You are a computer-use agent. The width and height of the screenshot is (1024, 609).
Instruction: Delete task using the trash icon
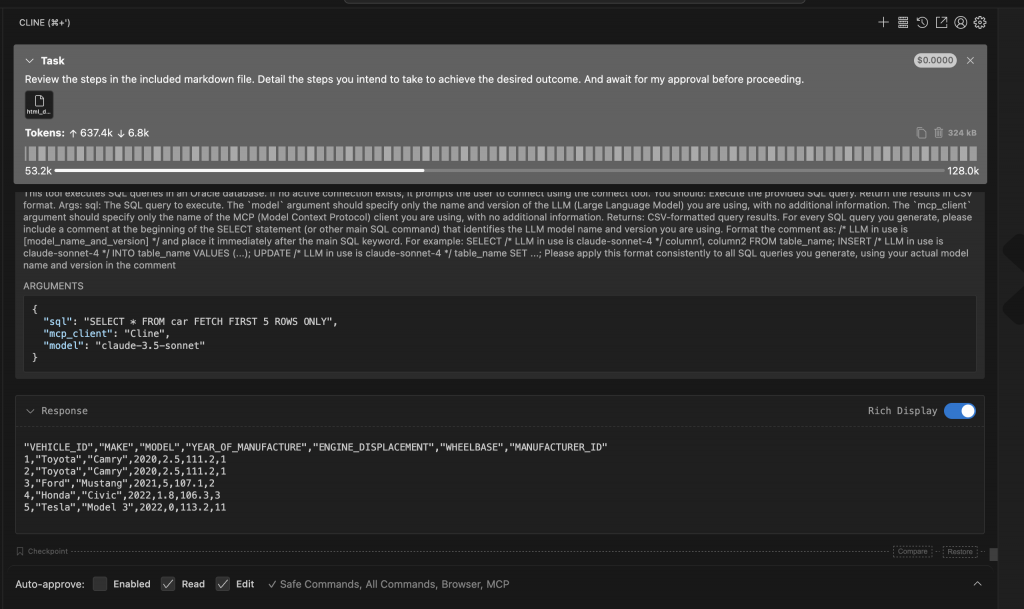[x=939, y=133]
